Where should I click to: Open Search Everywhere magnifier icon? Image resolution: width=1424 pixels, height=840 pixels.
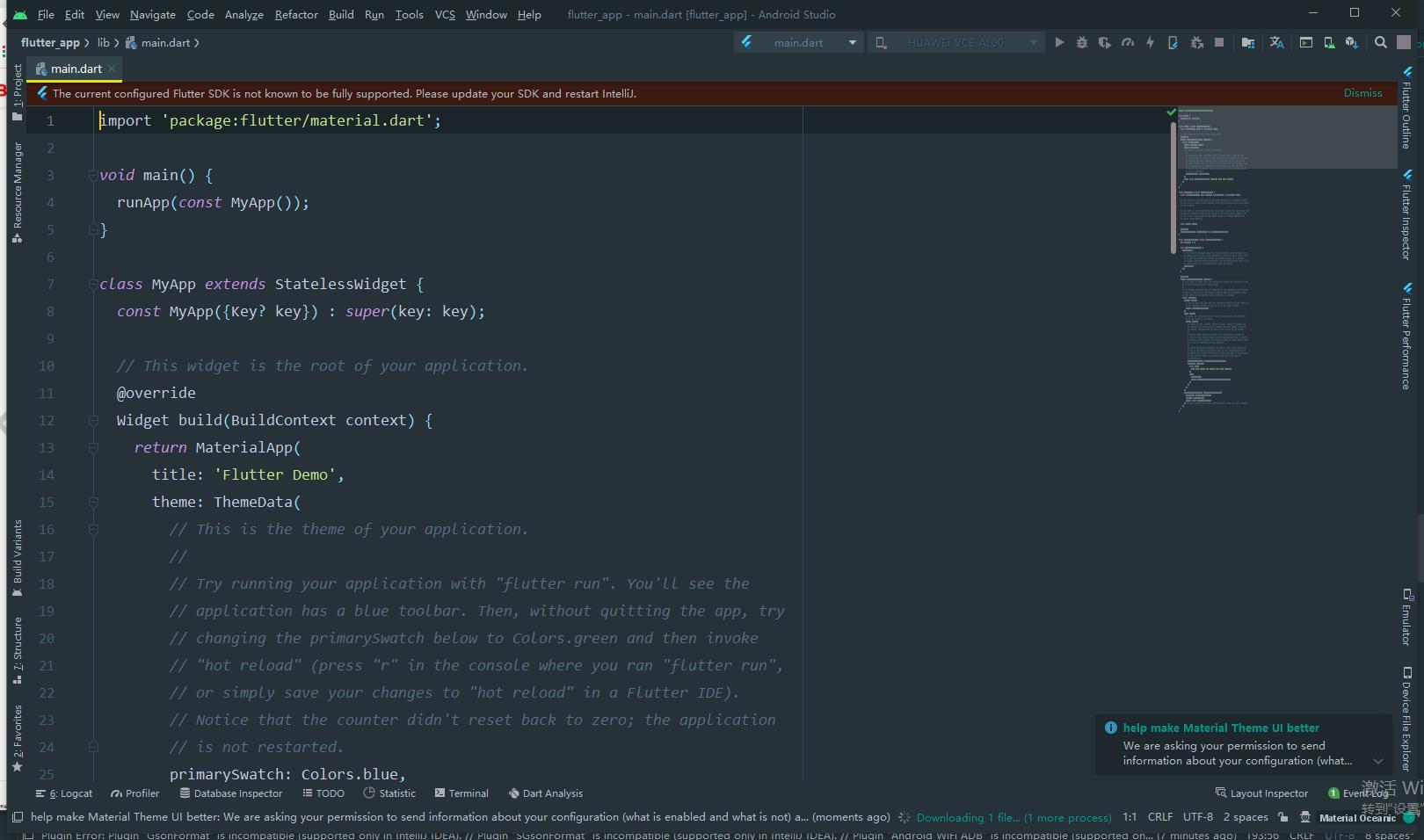click(1381, 42)
